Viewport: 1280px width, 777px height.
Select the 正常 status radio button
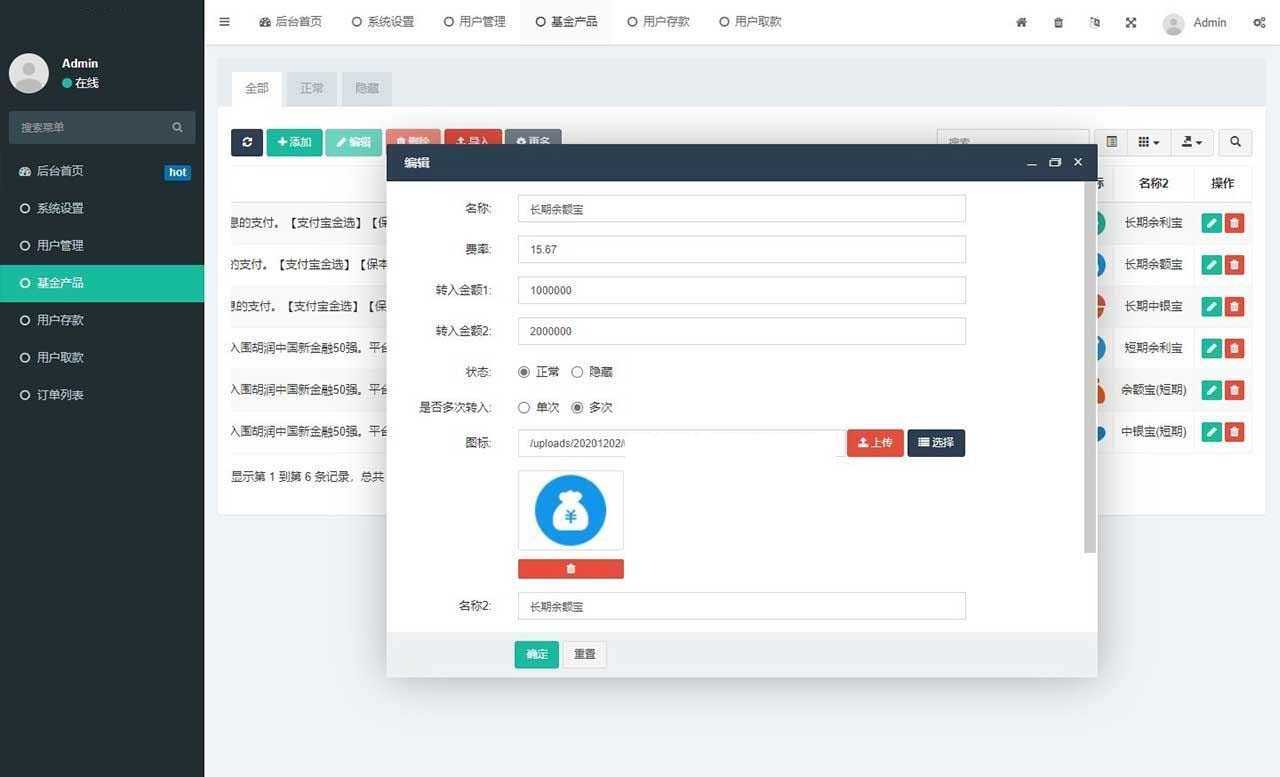[524, 372]
